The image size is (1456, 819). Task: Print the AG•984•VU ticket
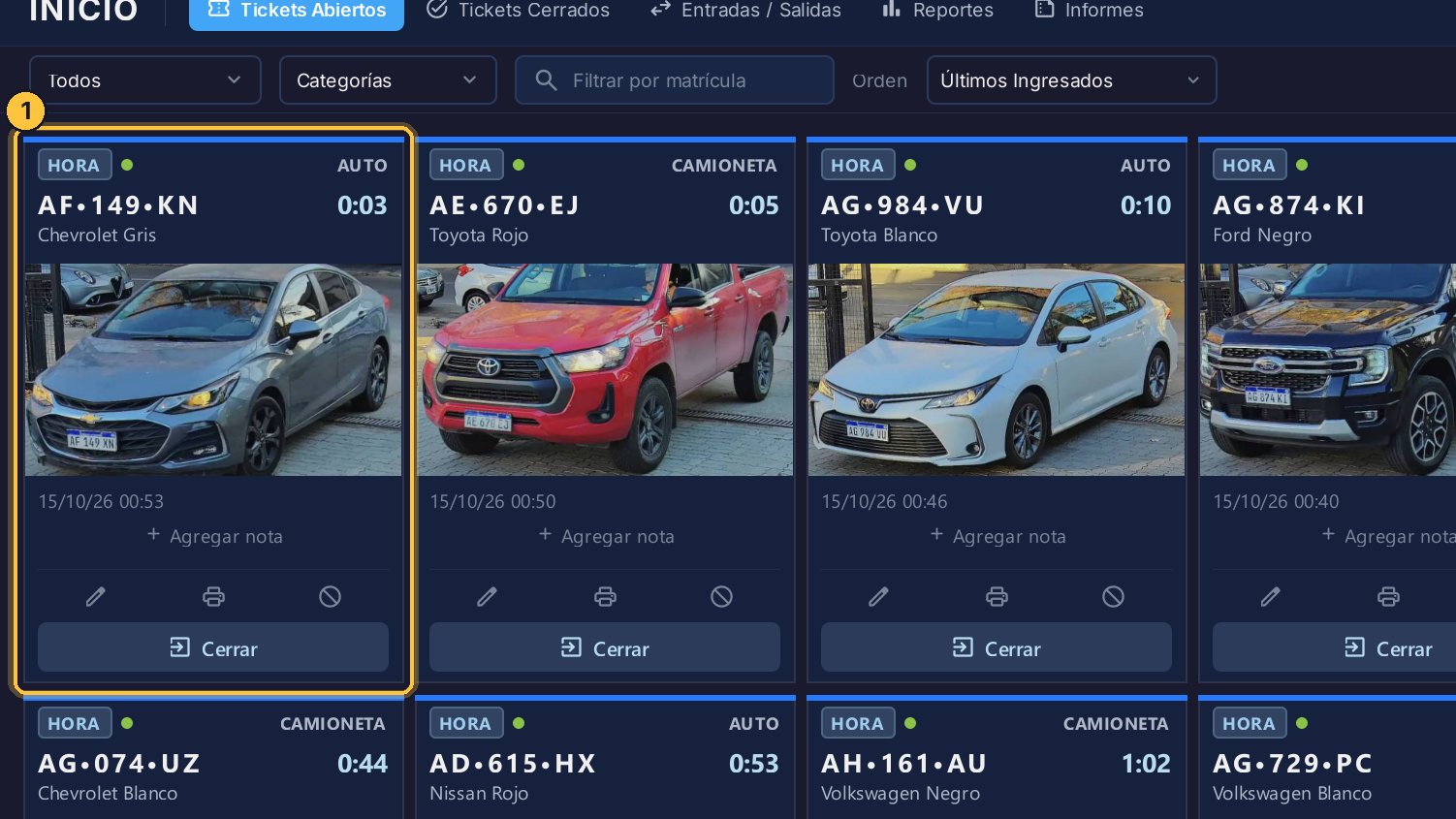(997, 596)
